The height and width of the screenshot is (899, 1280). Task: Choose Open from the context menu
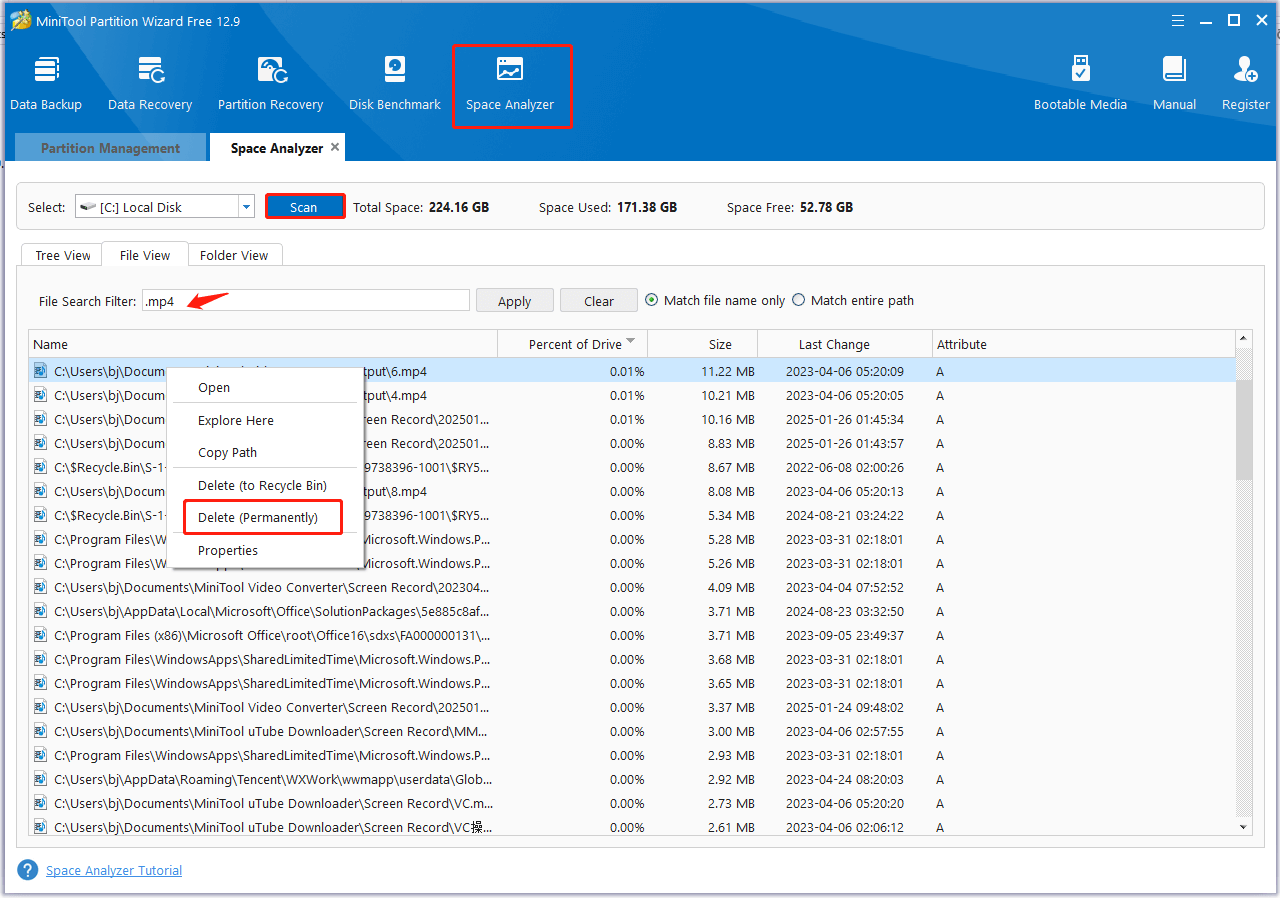[265, 387]
